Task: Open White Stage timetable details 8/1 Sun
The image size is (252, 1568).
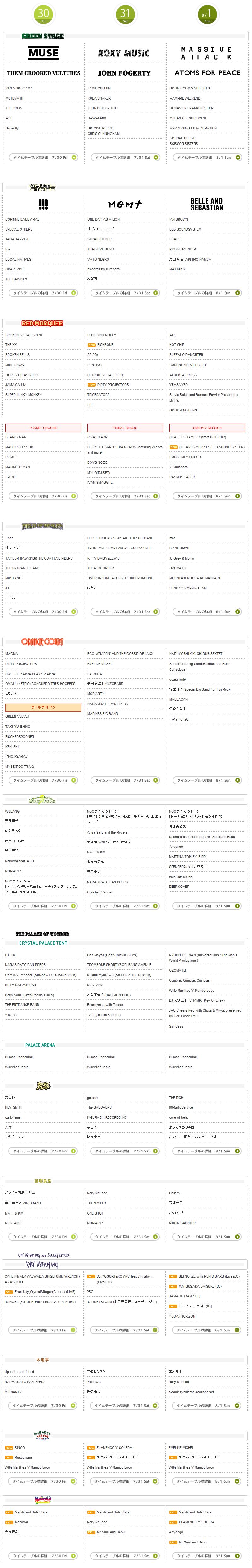Action: click(x=207, y=293)
